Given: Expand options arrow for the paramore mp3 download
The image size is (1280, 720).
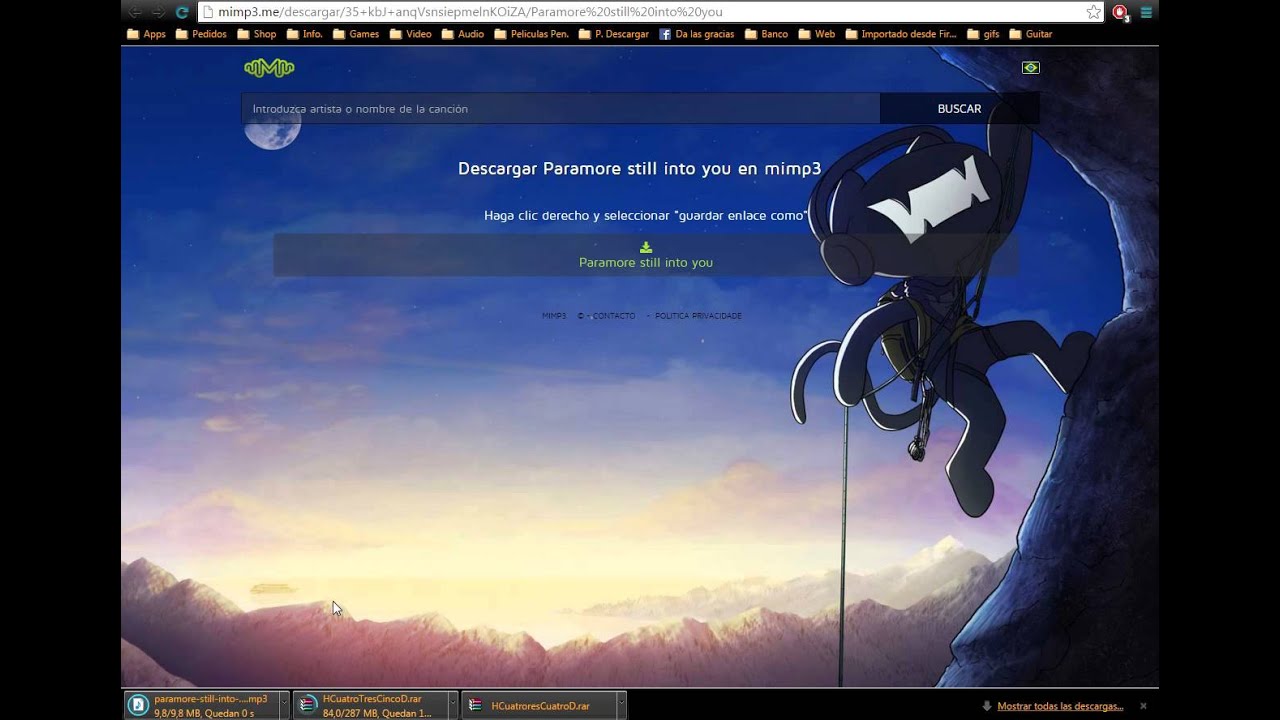Looking at the screenshot, I should tap(284, 705).
